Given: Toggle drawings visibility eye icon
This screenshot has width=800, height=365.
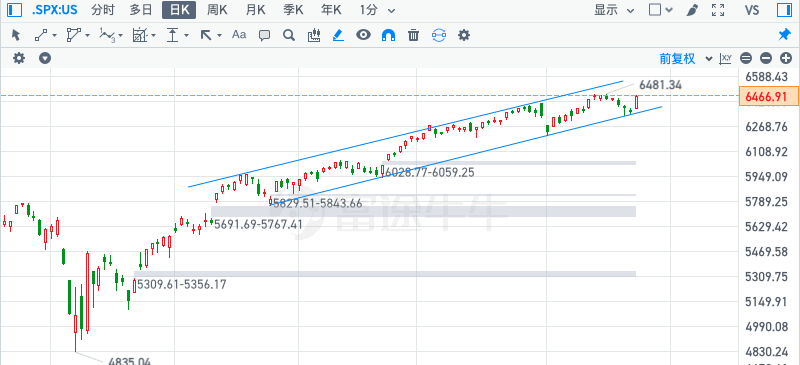Looking at the screenshot, I should (x=363, y=35).
